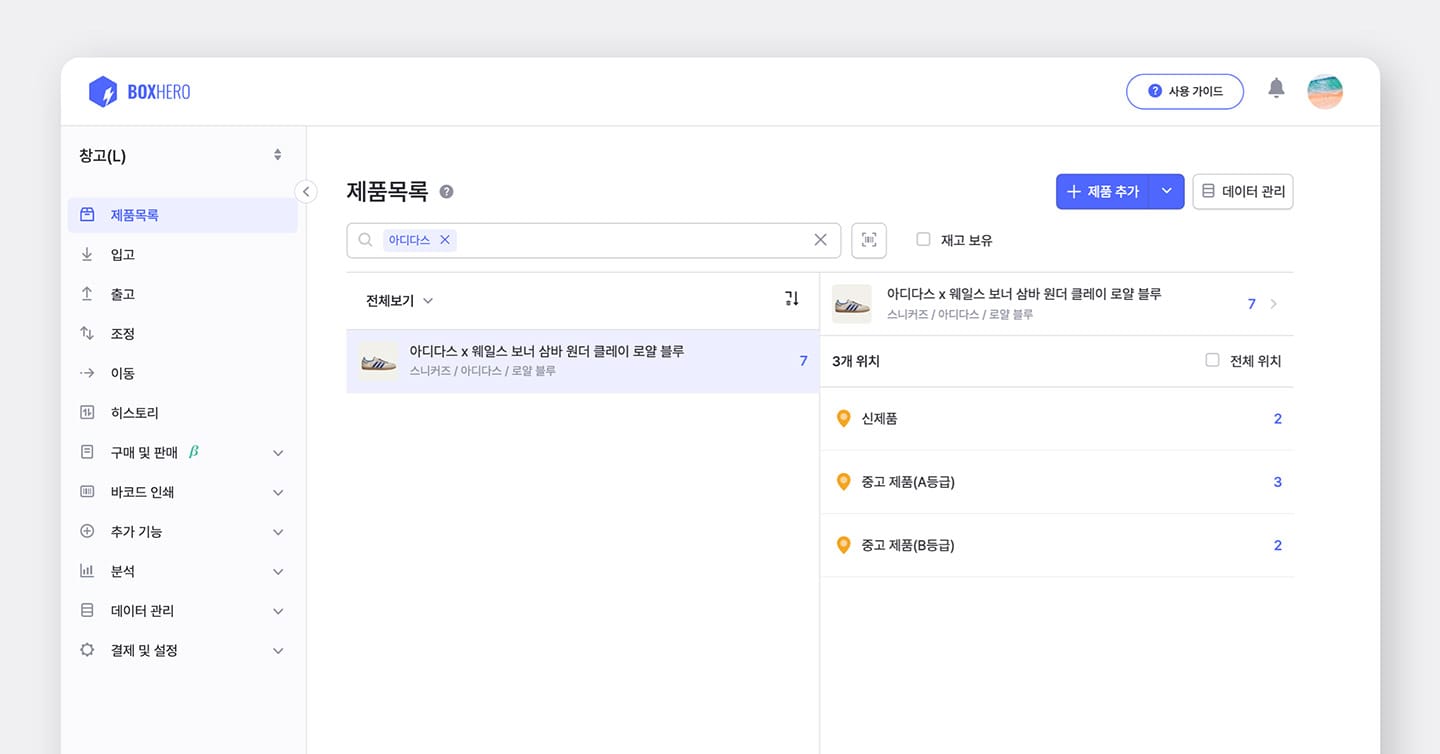Toggle the 전체 위치 checkbox
Image resolution: width=1440 pixels, height=754 pixels.
[x=1212, y=360]
